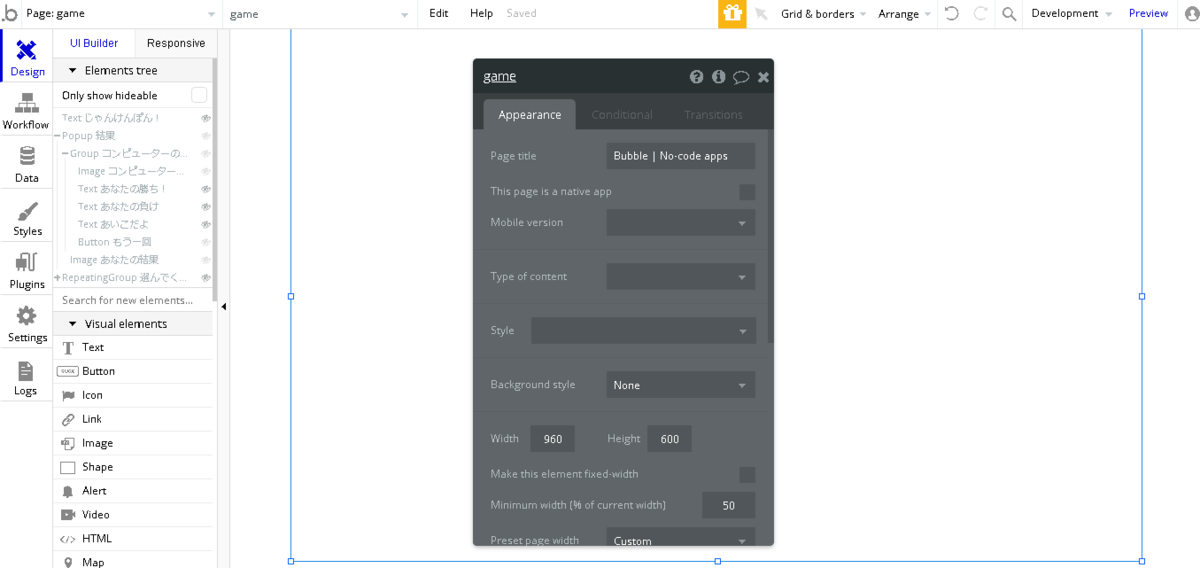1200x568 pixels.
Task: Toggle visibility of Text あなたの負け
Action: pyautogui.click(x=206, y=207)
